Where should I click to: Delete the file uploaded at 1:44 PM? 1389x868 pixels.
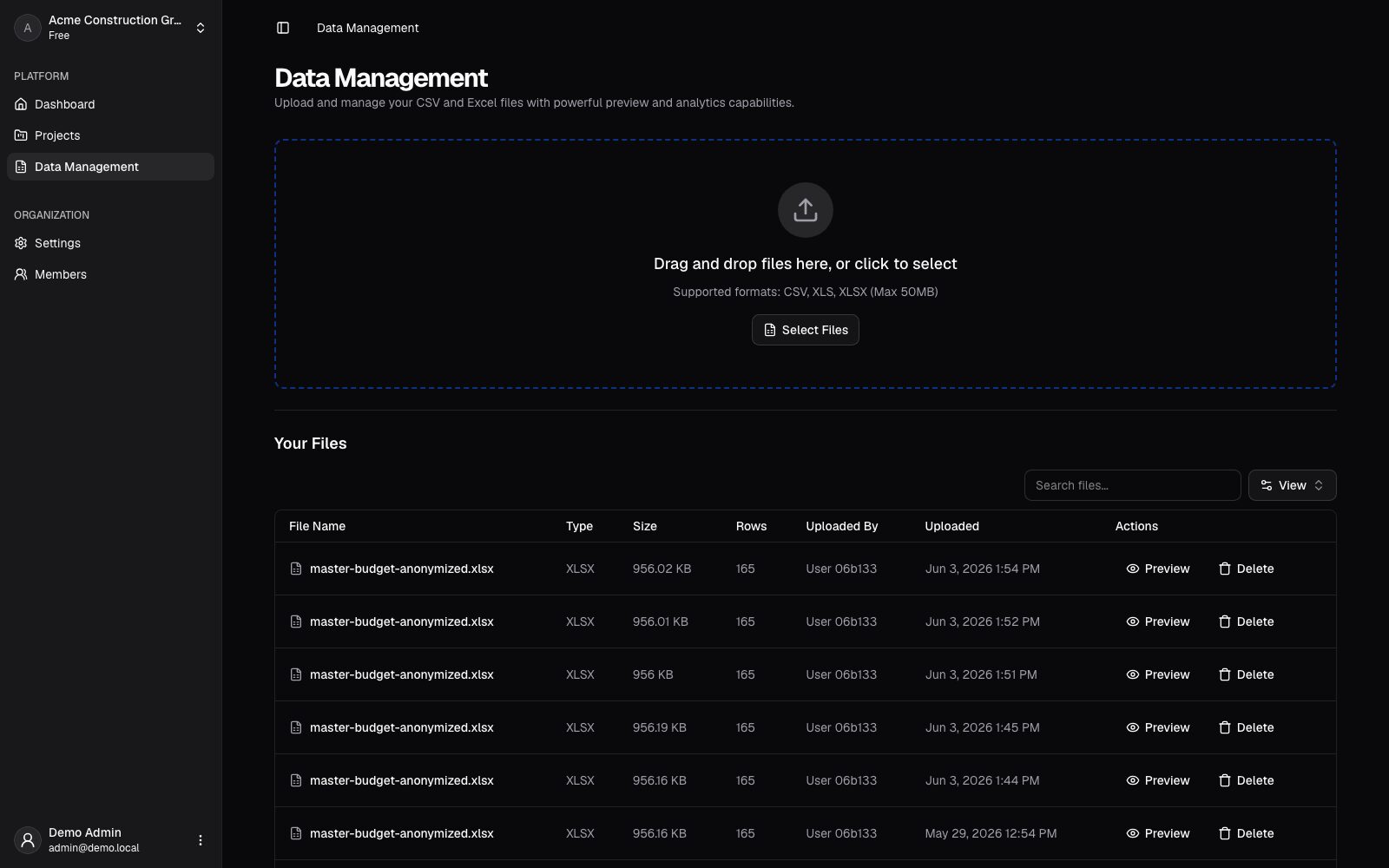(x=1246, y=780)
